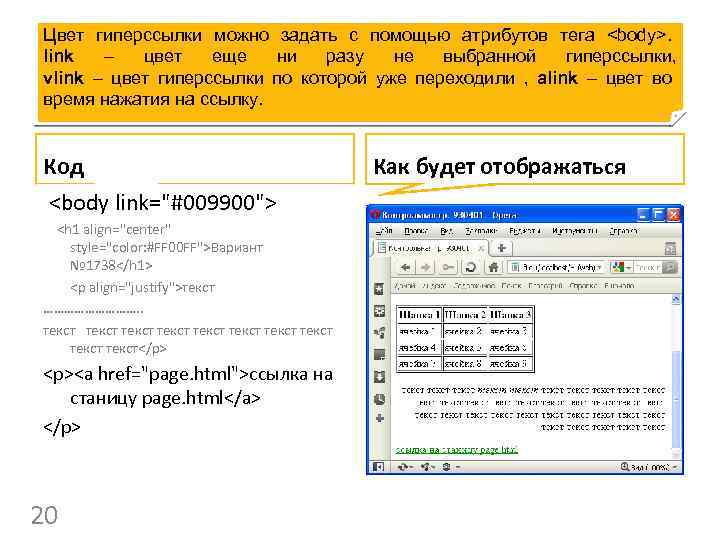Toggle the side panel from the status bar
Image resolution: width=720 pixels, height=540 pixels.
[x=378, y=467]
